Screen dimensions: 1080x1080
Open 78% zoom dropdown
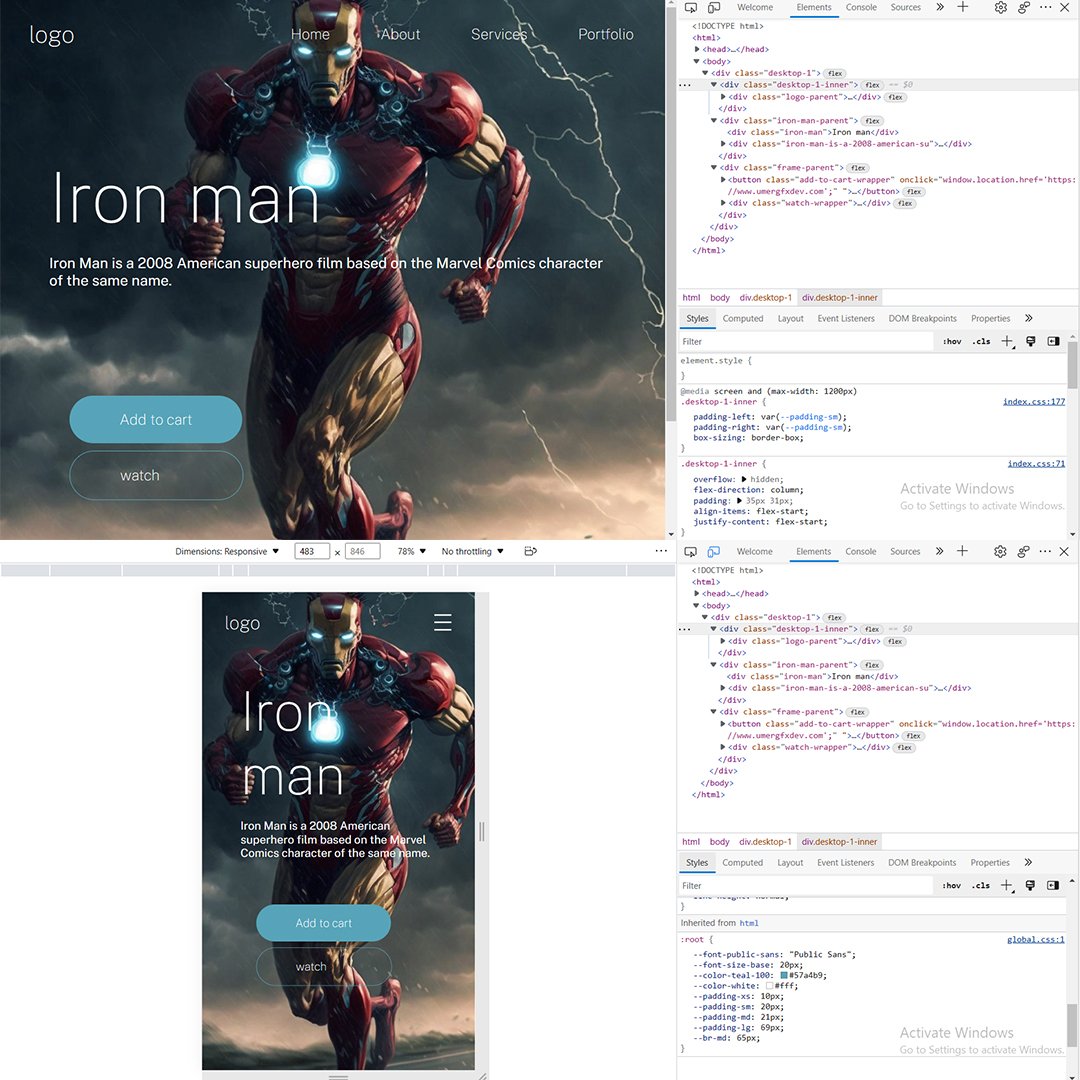[412, 552]
